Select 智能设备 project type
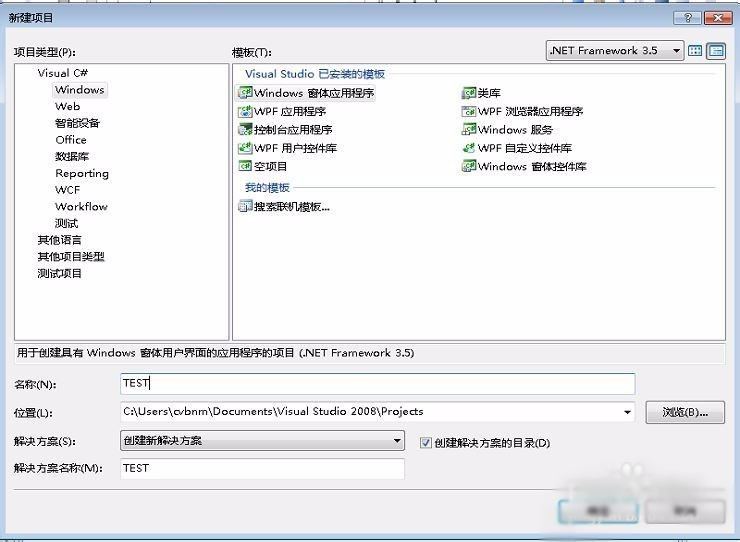 [77, 123]
